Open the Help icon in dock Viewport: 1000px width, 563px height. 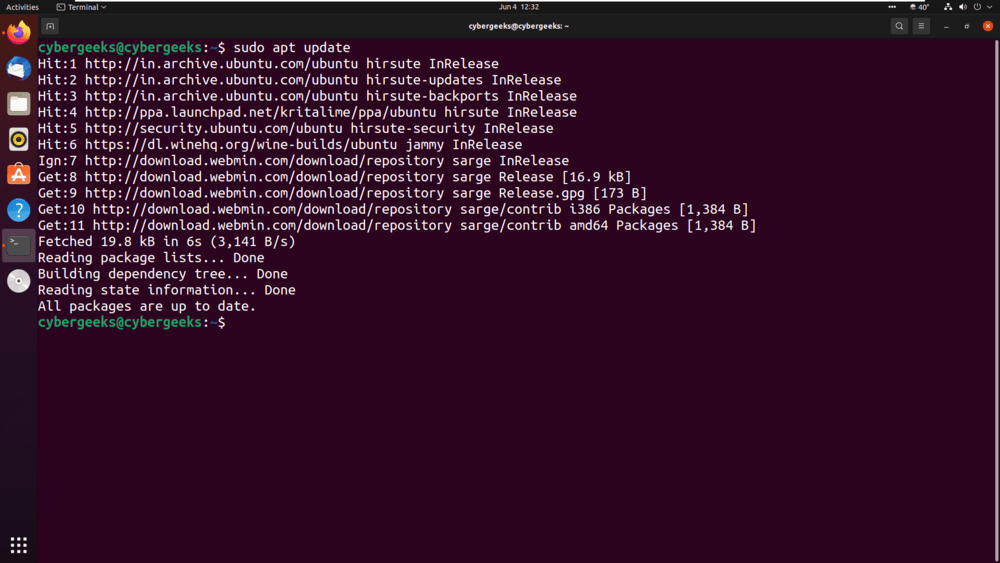pos(18,210)
